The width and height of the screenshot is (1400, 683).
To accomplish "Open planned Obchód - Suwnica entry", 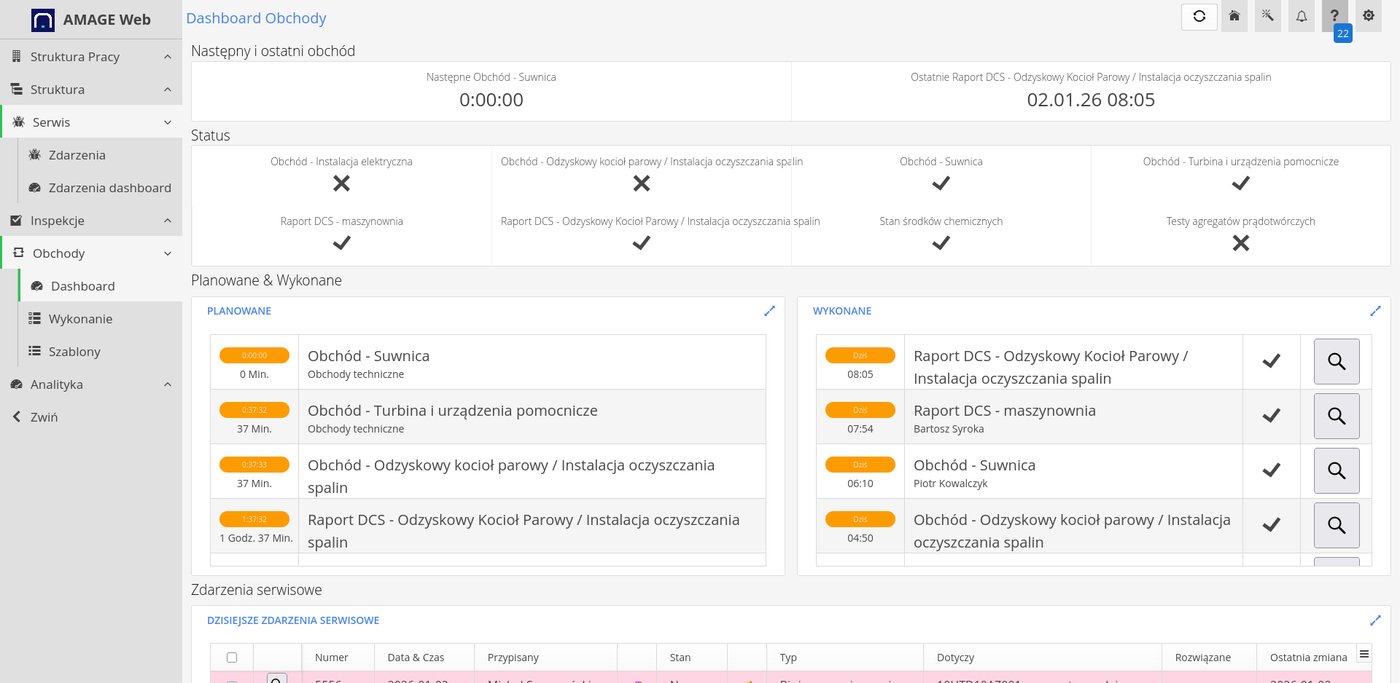I will coord(488,362).
